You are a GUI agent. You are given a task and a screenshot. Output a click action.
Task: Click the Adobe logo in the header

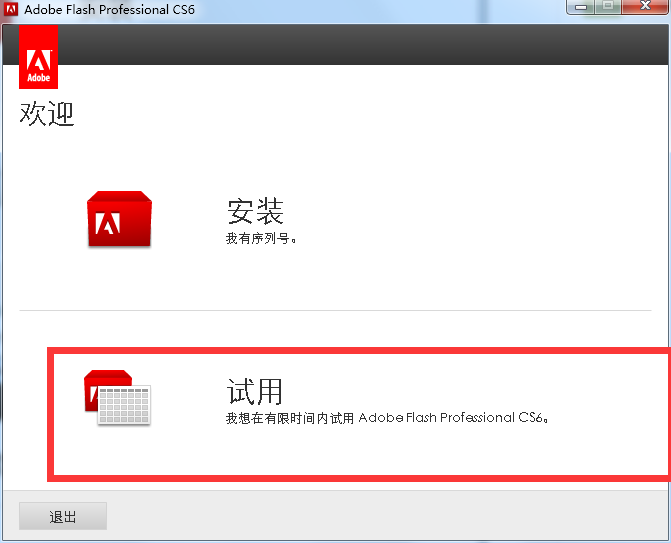(x=38, y=58)
